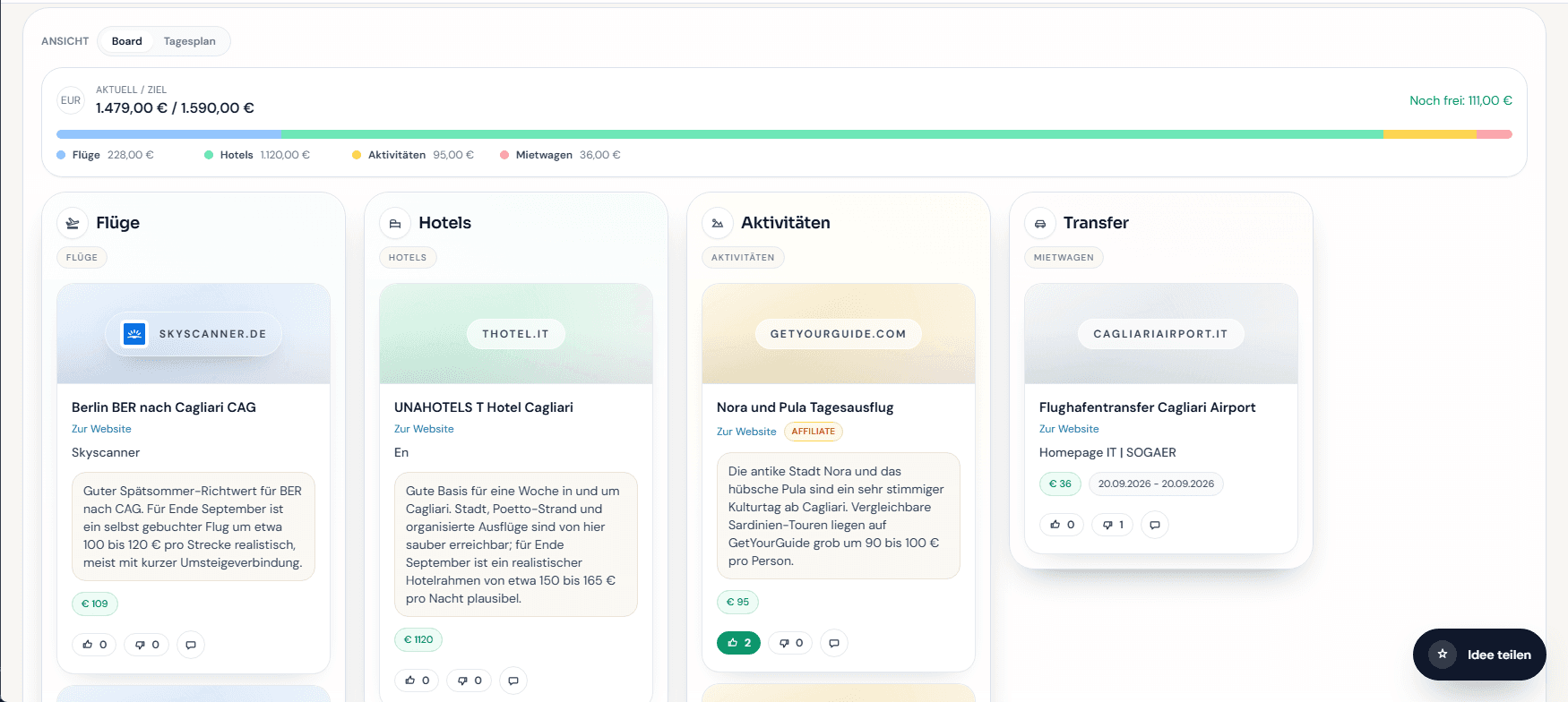Click the star icon in Idee teilen
This screenshot has height=702, width=1568.
(x=1443, y=655)
